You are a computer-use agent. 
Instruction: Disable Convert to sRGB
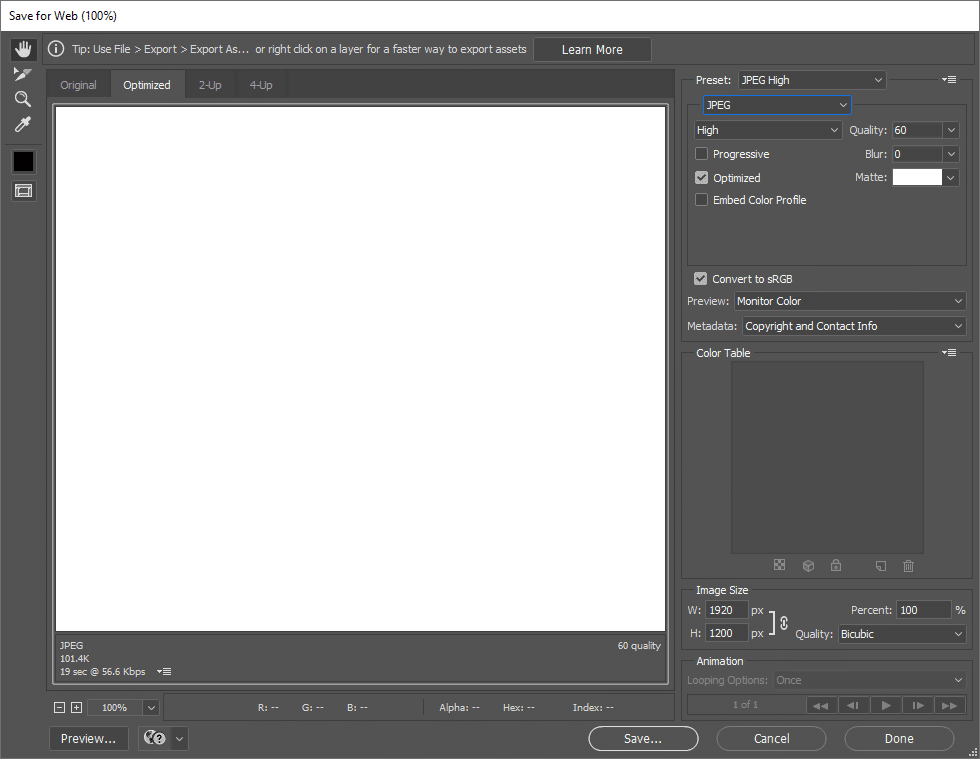point(701,278)
